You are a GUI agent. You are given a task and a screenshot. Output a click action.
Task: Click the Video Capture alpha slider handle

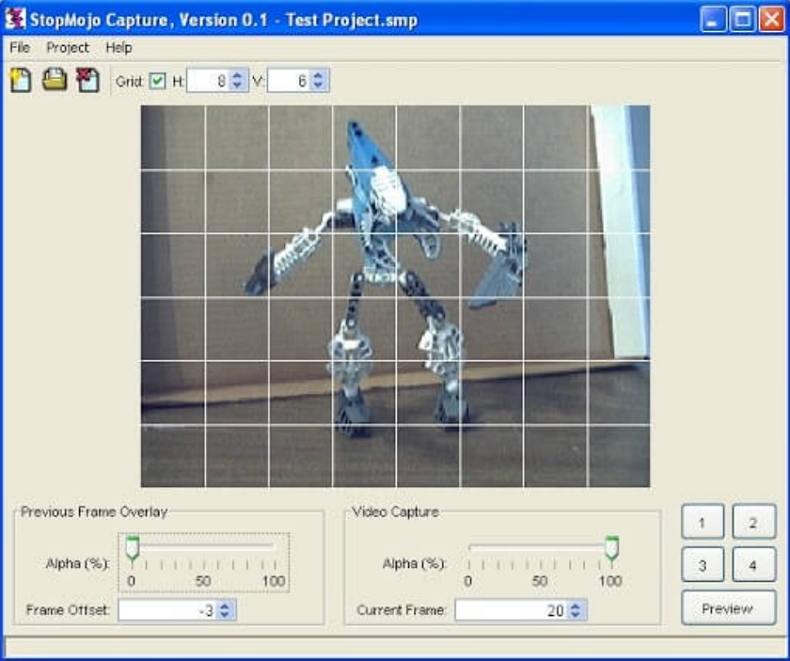click(612, 548)
